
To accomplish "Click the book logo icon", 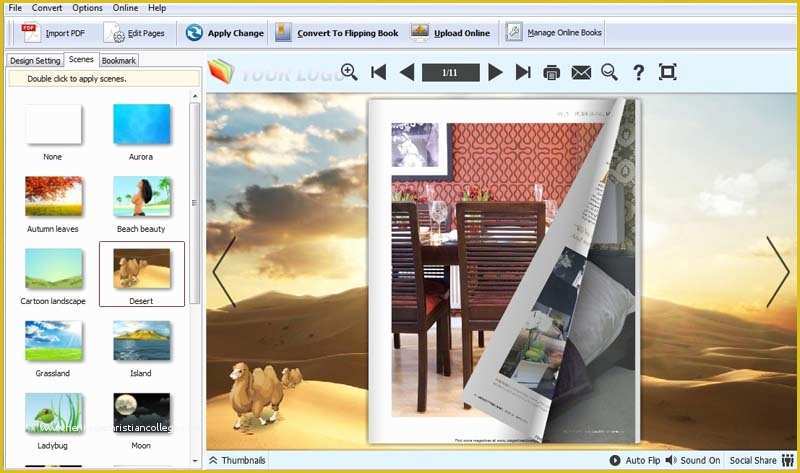I will [221, 71].
